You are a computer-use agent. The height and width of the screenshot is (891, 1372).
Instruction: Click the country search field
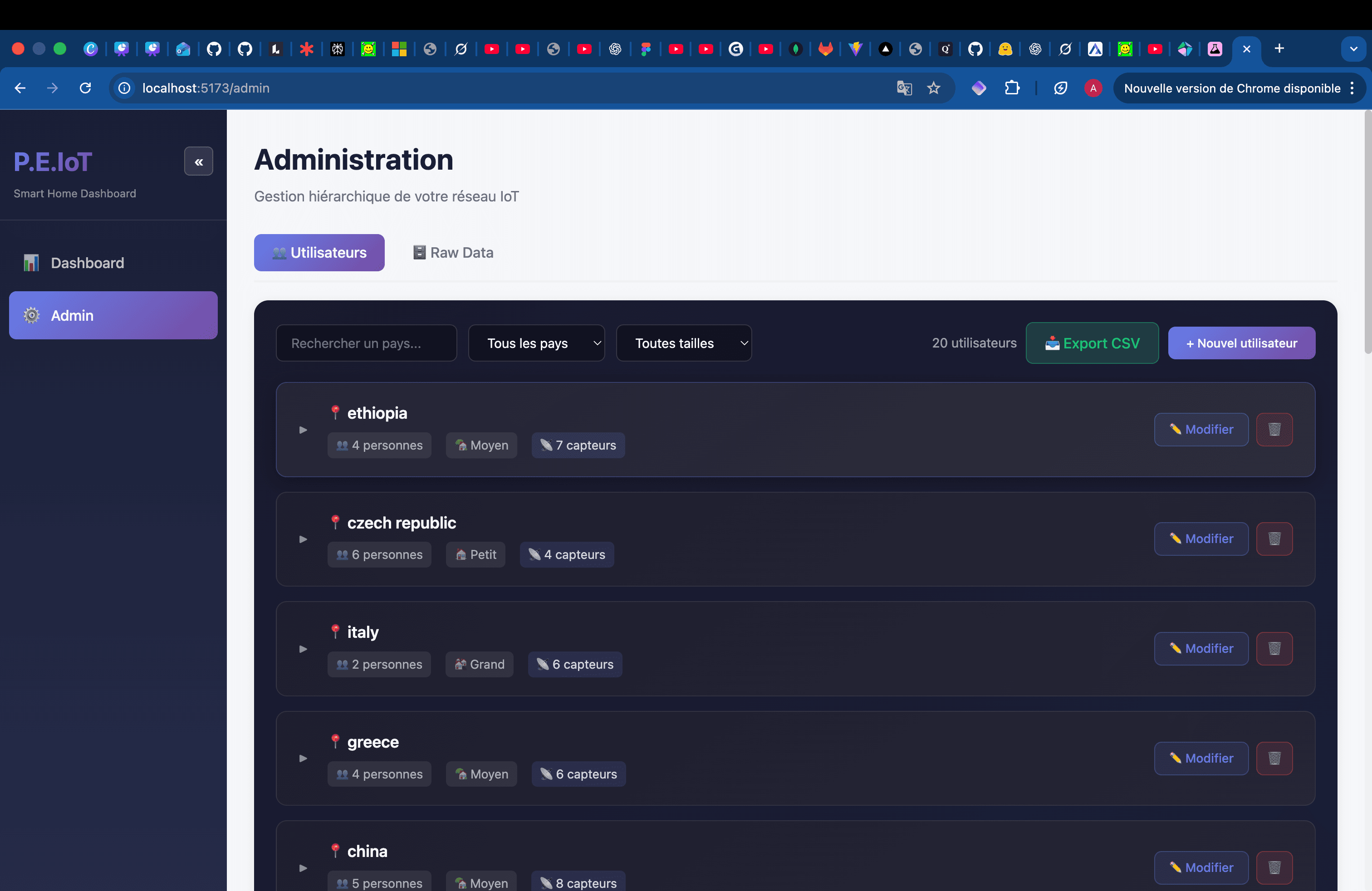(366, 343)
